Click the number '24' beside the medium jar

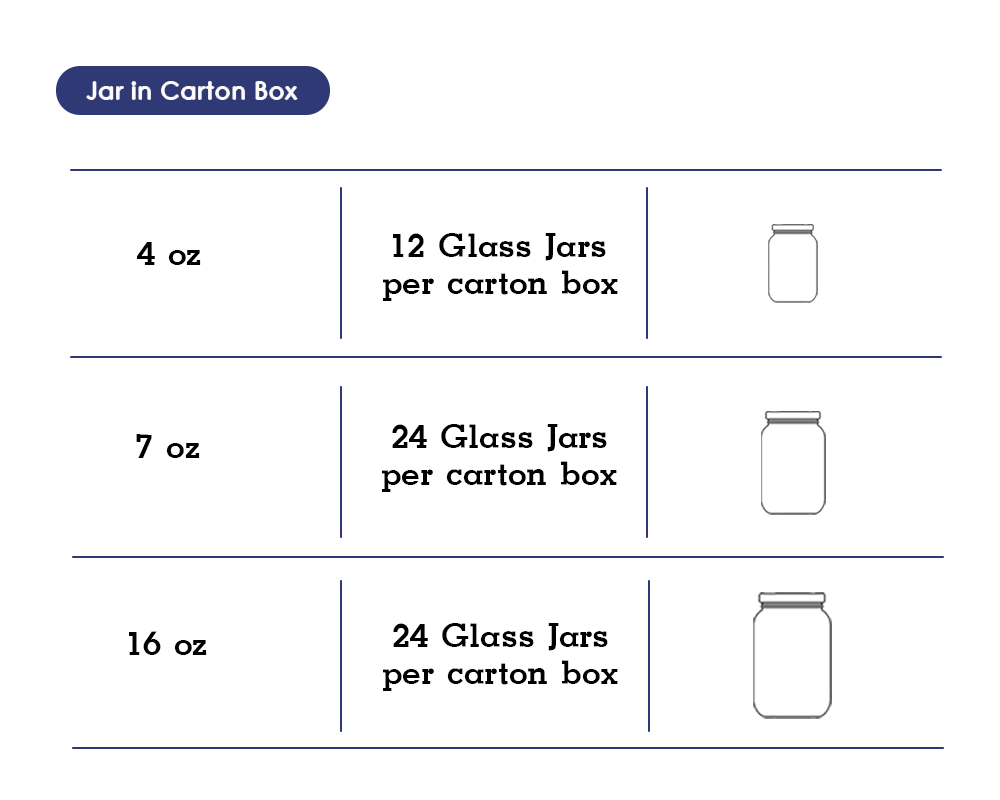click(x=409, y=438)
